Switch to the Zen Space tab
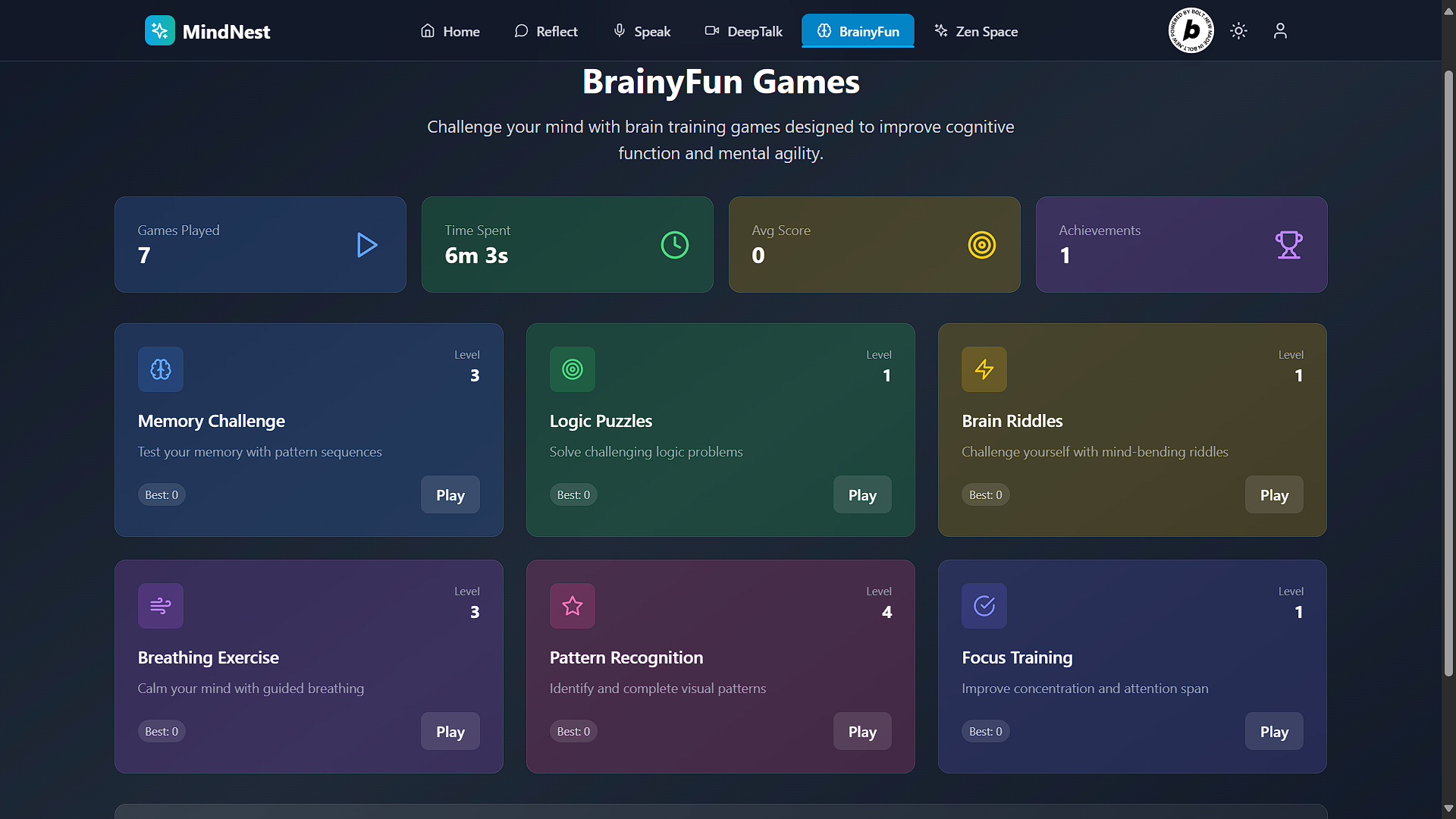This screenshot has width=1456, height=819. pyautogui.click(x=976, y=31)
